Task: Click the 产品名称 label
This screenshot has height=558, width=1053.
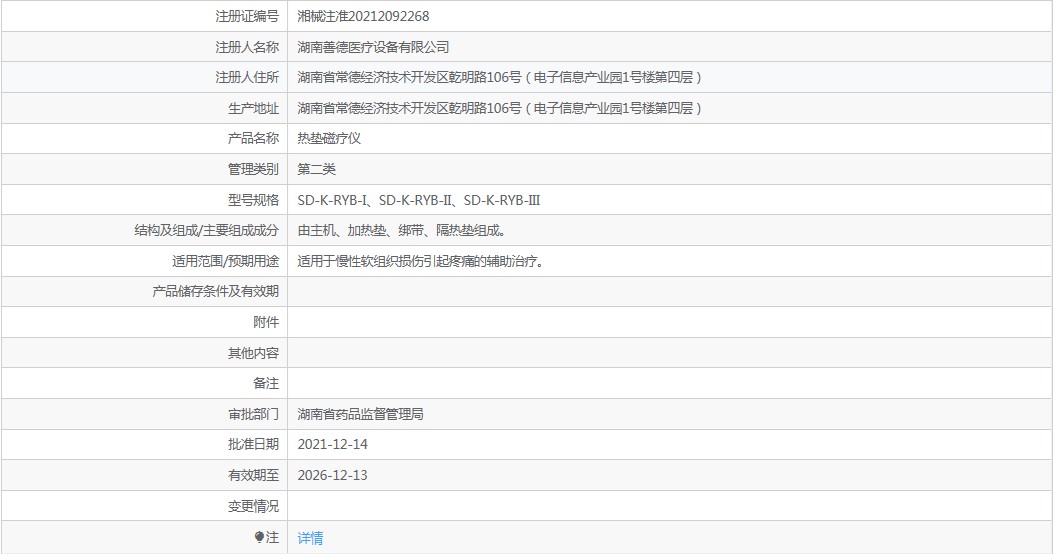Action: click(x=253, y=138)
